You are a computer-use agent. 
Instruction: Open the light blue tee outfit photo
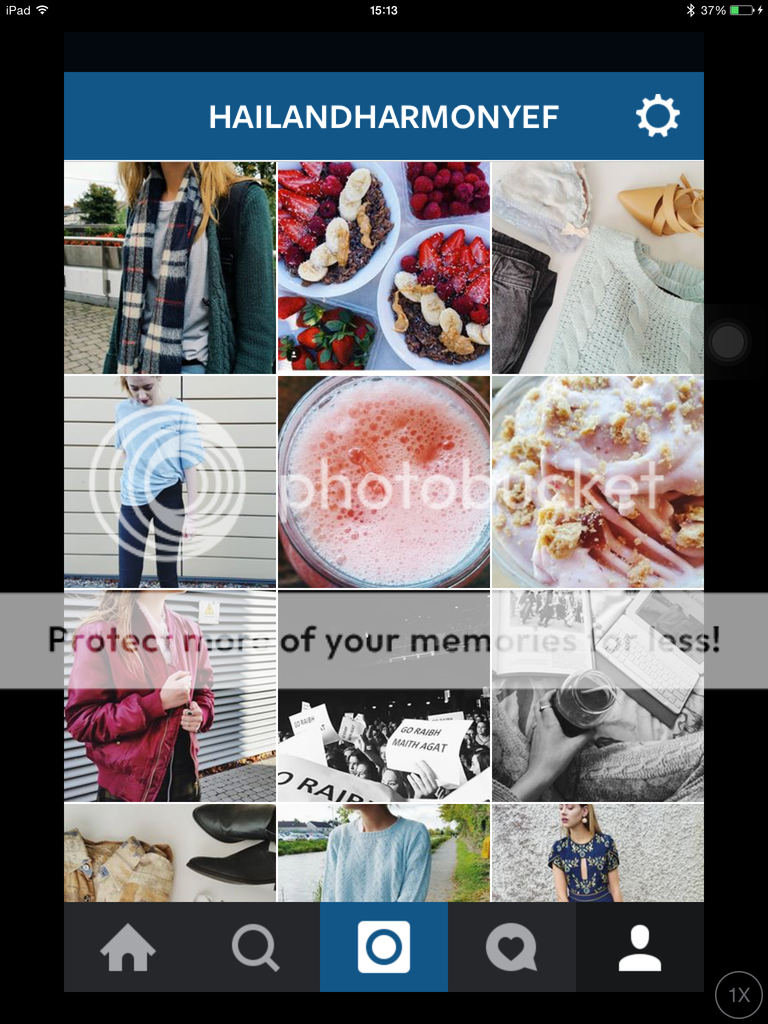pyautogui.click(x=170, y=482)
